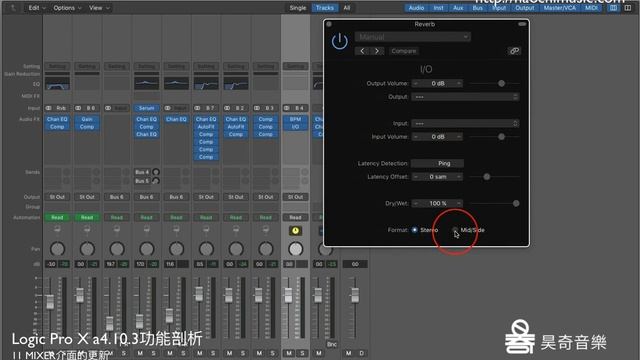
Task: Switch mixer to Tracks view
Action: pyautogui.click(x=324, y=8)
